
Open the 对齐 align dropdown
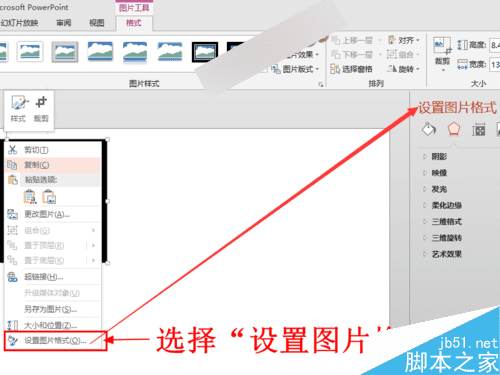pos(403,41)
